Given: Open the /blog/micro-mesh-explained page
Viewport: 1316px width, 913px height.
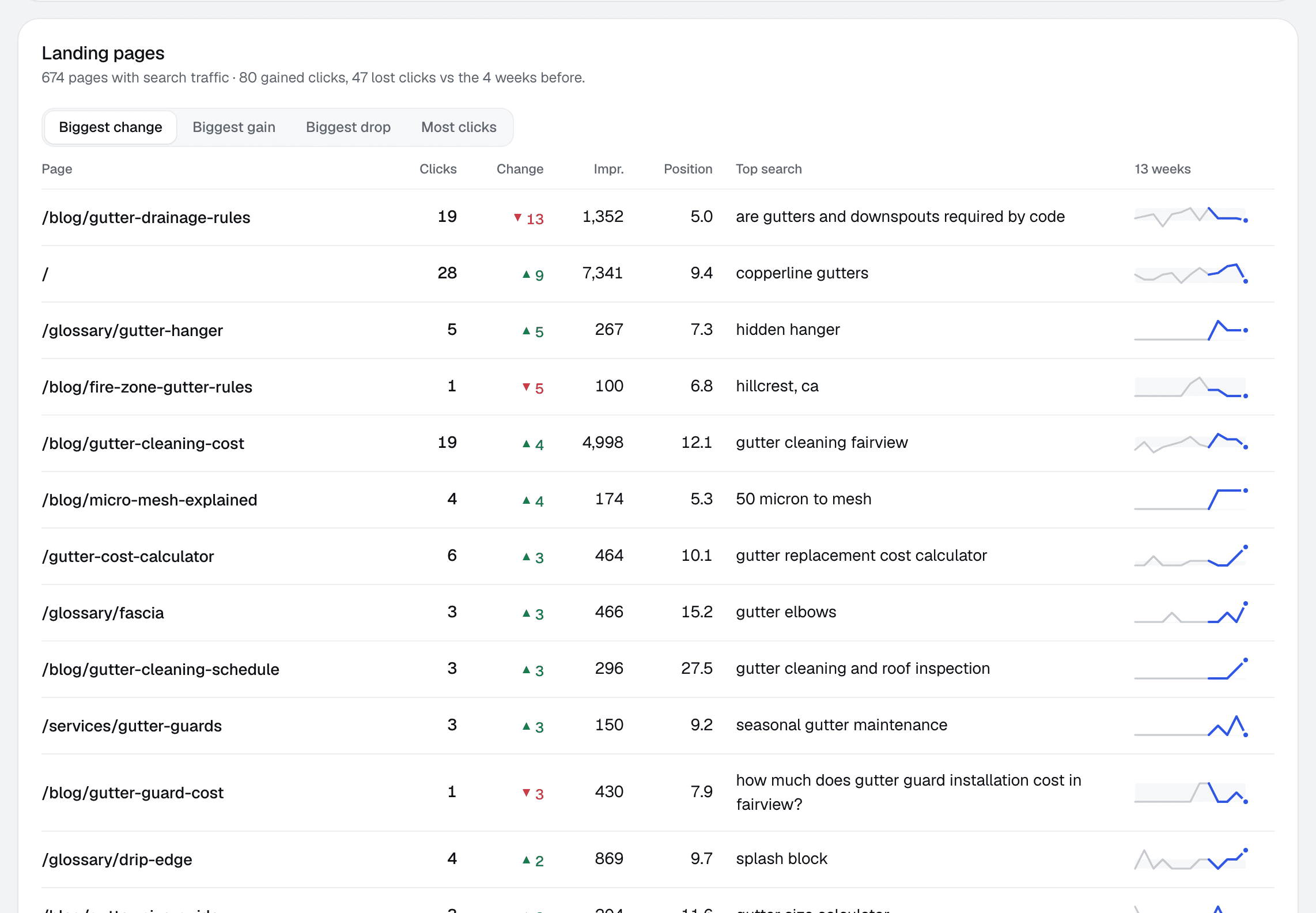Looking at the screenshot, I should click(x=149, y=500).
